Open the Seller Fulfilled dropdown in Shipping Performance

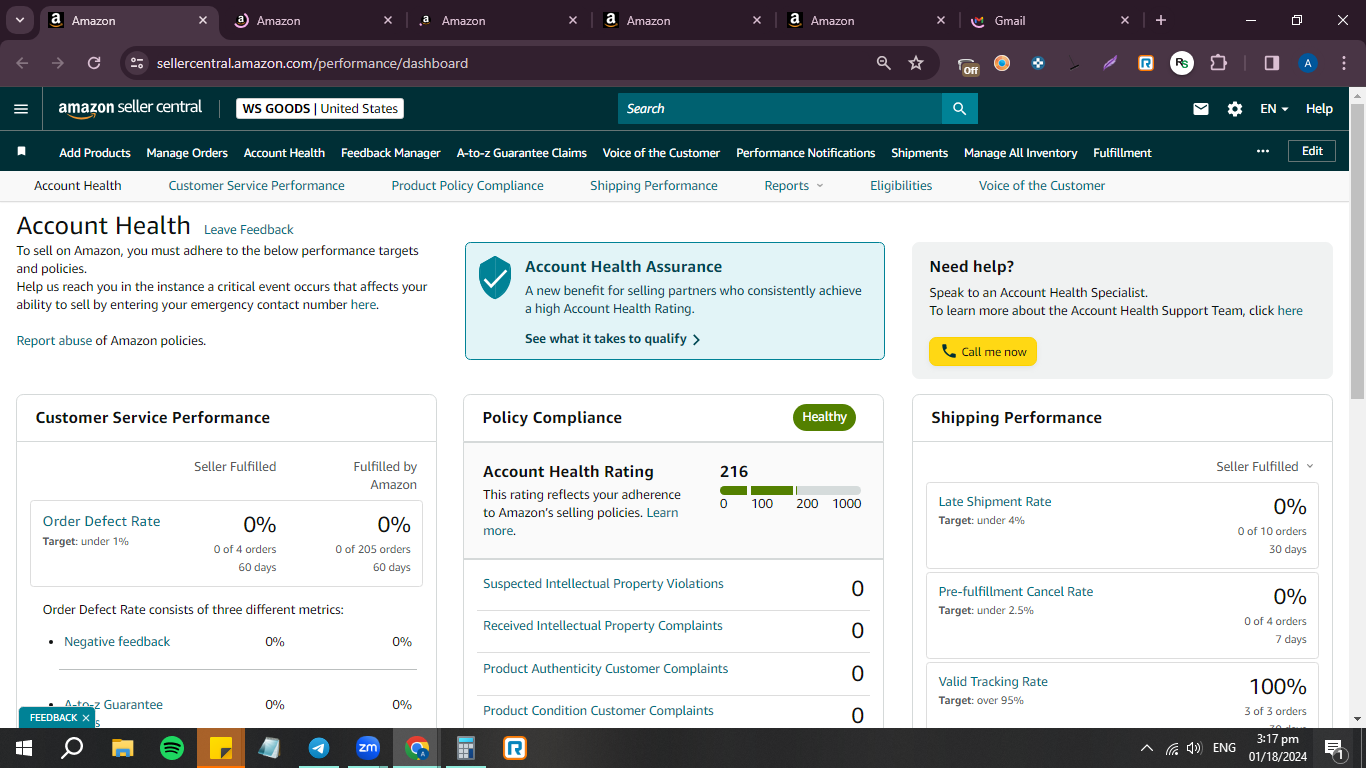coord(1265,467)
